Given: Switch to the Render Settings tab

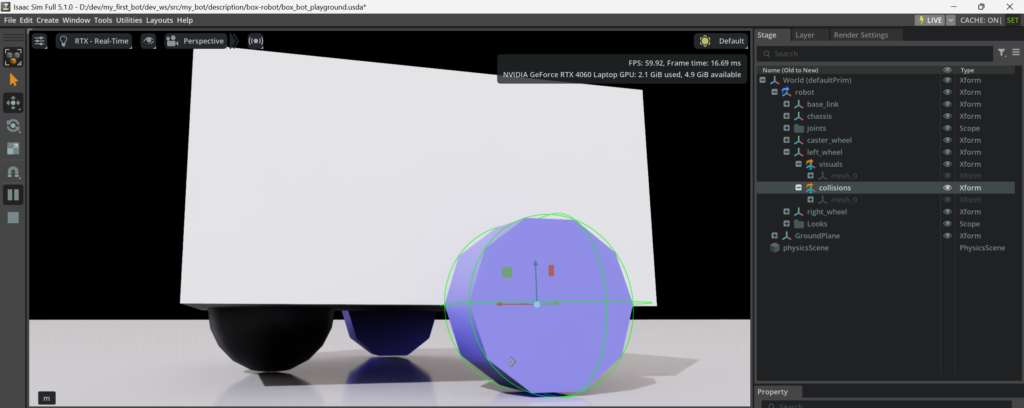Looking at the screenshot, I should tap(860, 35).
